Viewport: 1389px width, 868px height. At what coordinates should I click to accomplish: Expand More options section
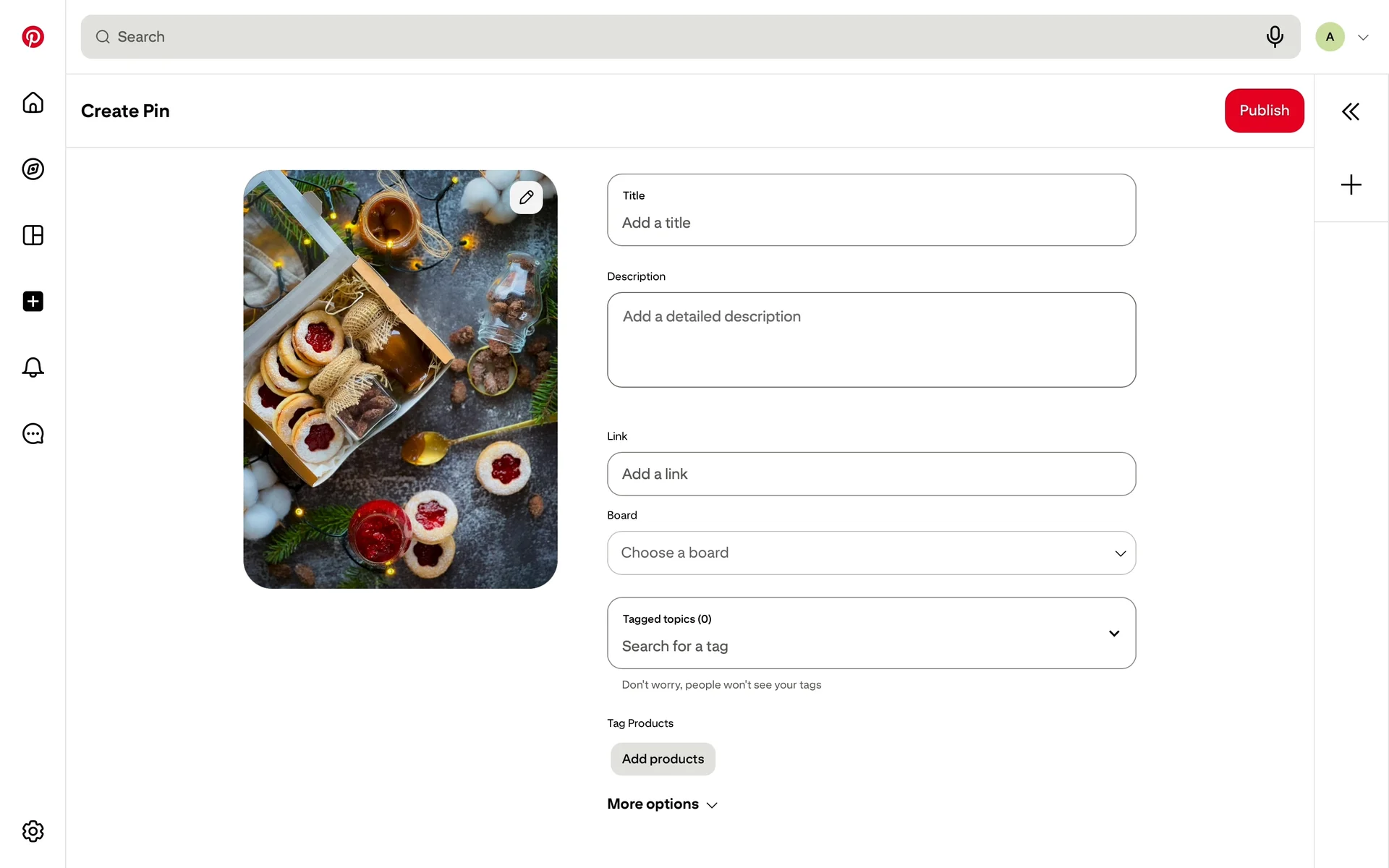(662, 804)
